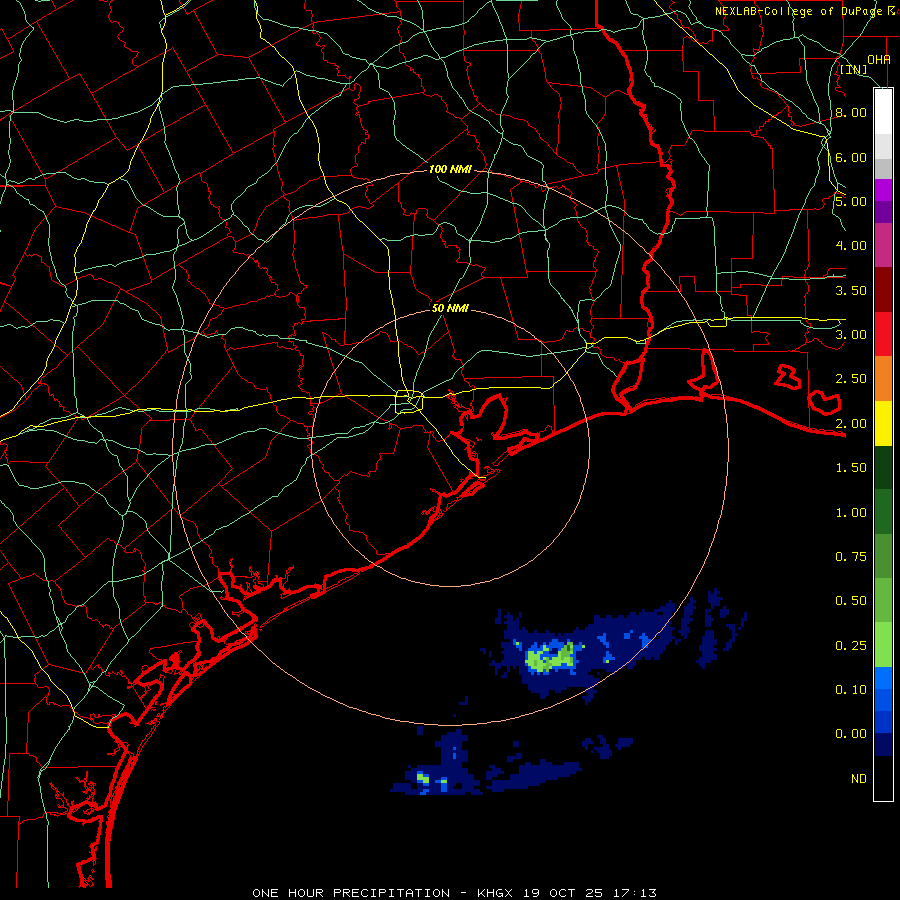The height and width of the screenshot is (900, 900).
Task: Pick the pink legend swatch near 4.00
Action: [883, 246]
